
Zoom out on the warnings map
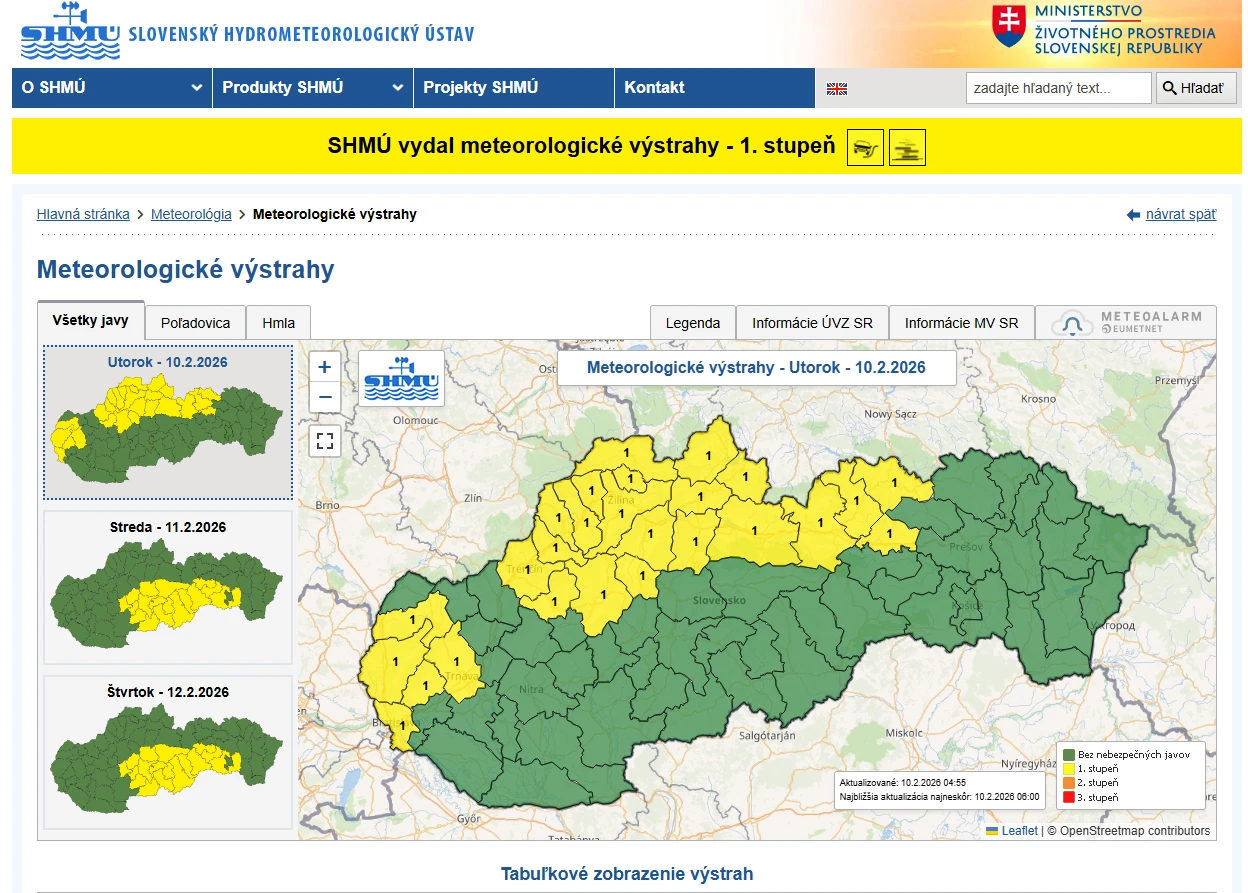(325, 397)
